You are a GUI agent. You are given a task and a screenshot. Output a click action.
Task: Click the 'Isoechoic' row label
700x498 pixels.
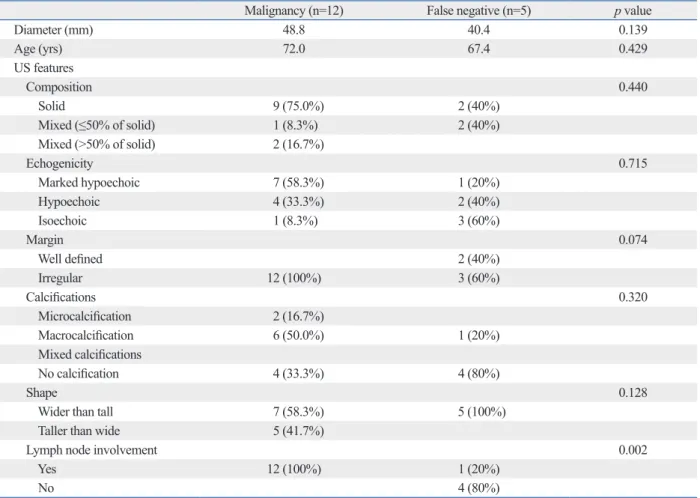pyautogui.click(x=62, y=221)
